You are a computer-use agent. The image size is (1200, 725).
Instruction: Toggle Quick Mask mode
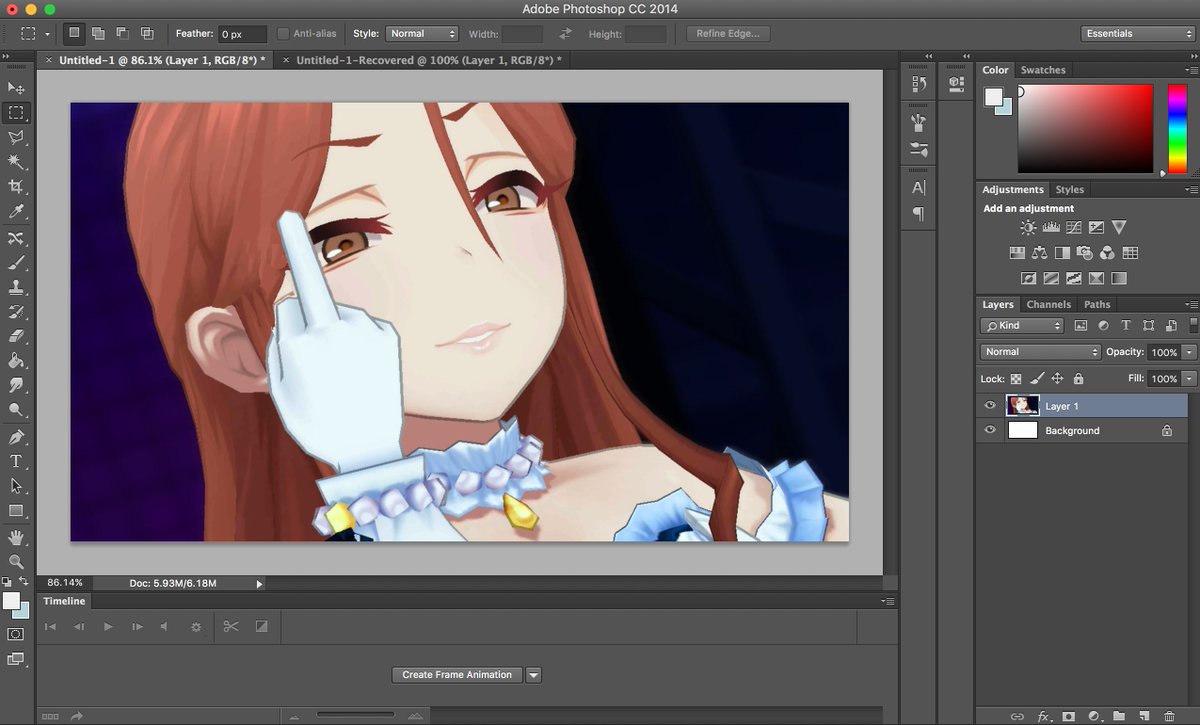(16, 634)
